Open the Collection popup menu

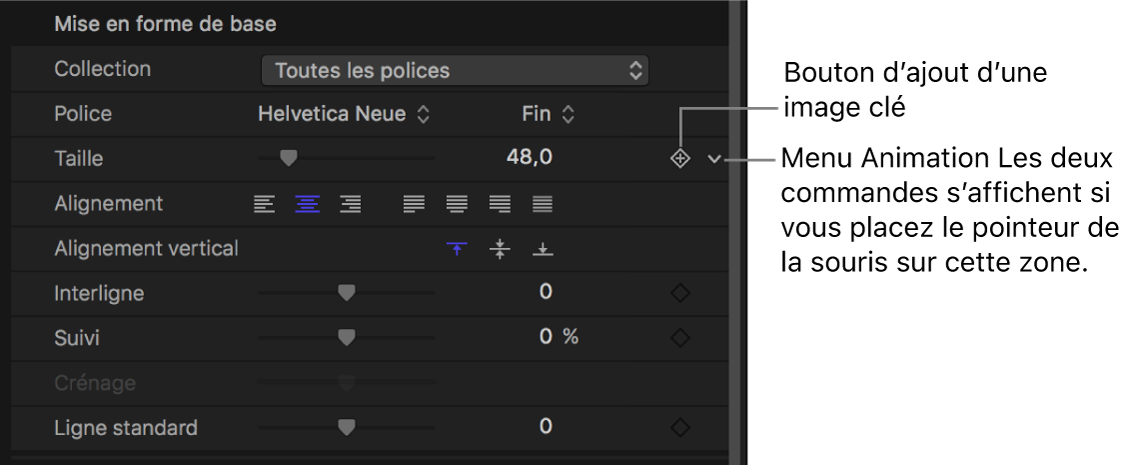tap(455, 70)
